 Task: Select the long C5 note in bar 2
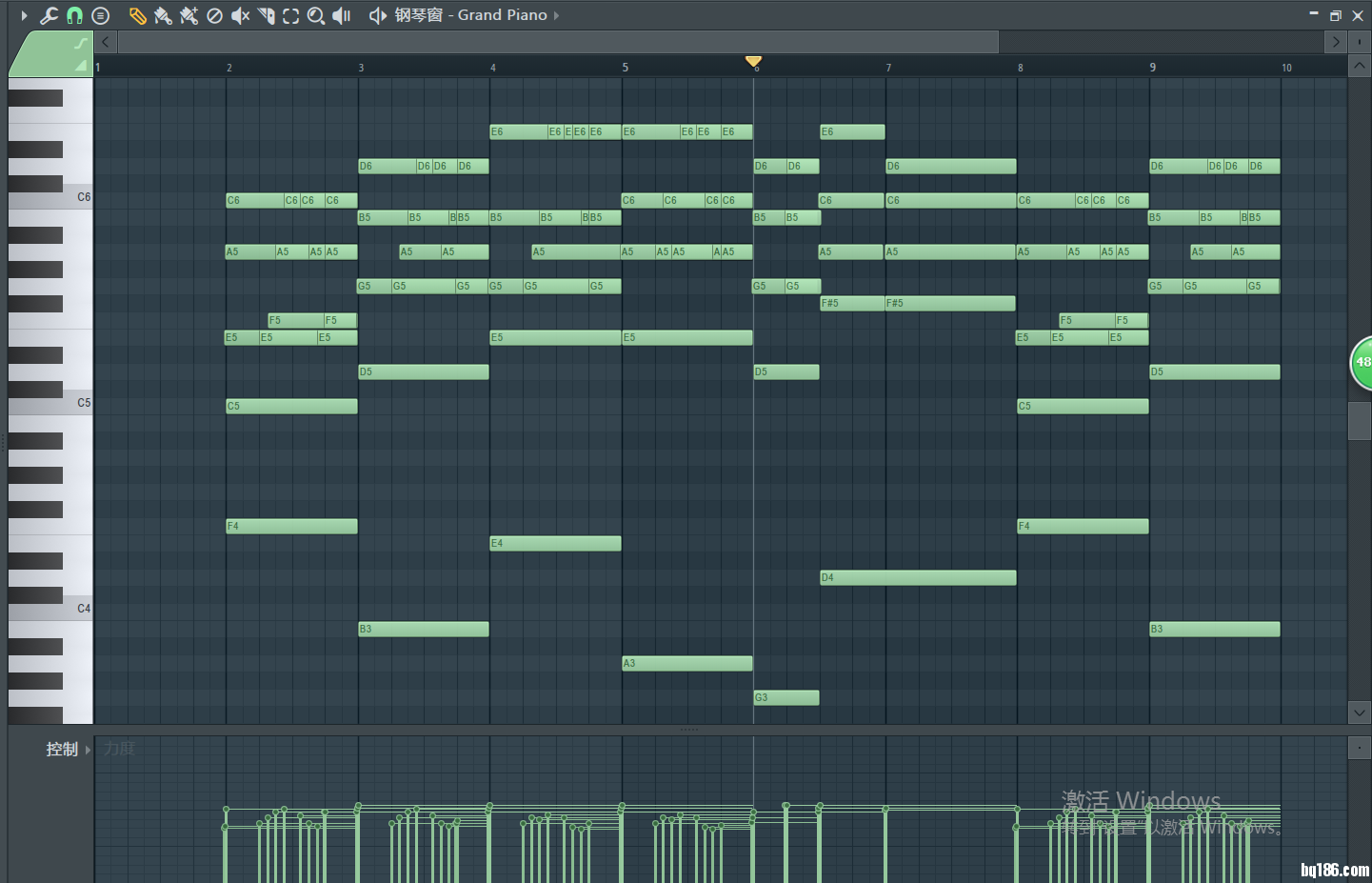291,406
